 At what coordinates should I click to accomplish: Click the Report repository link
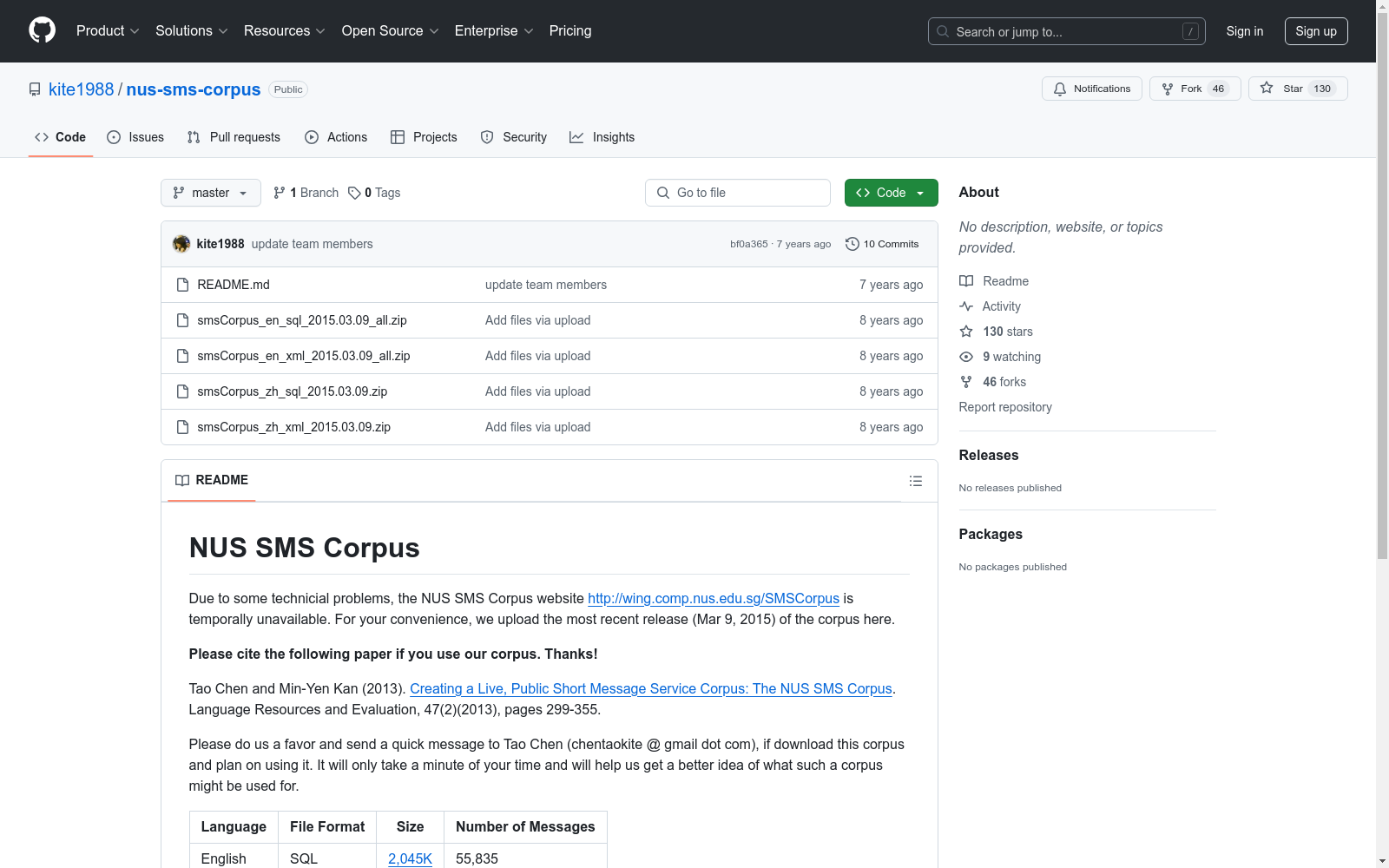(x=1005, y=407)
